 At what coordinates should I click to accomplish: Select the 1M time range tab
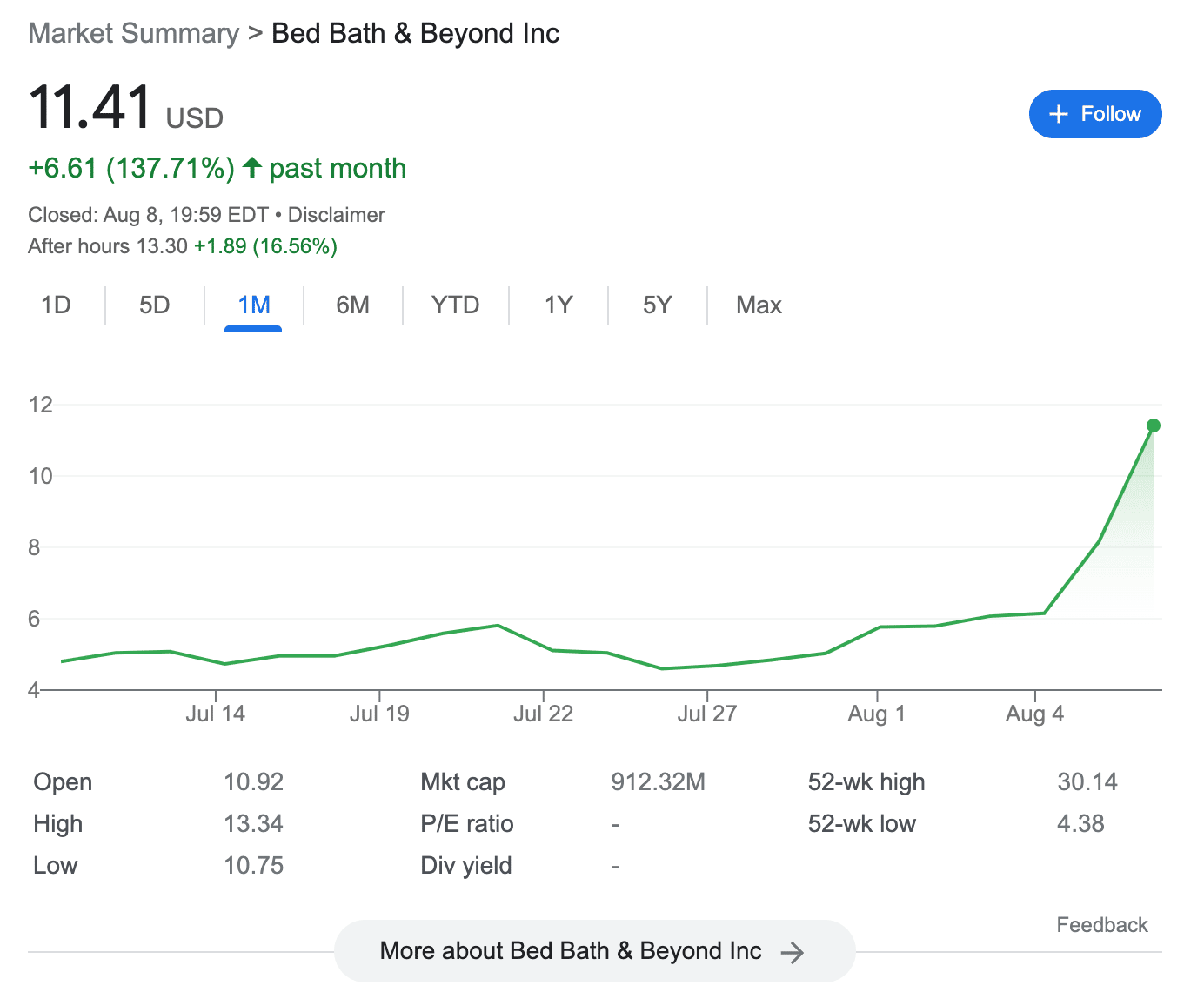pos(254,305)
